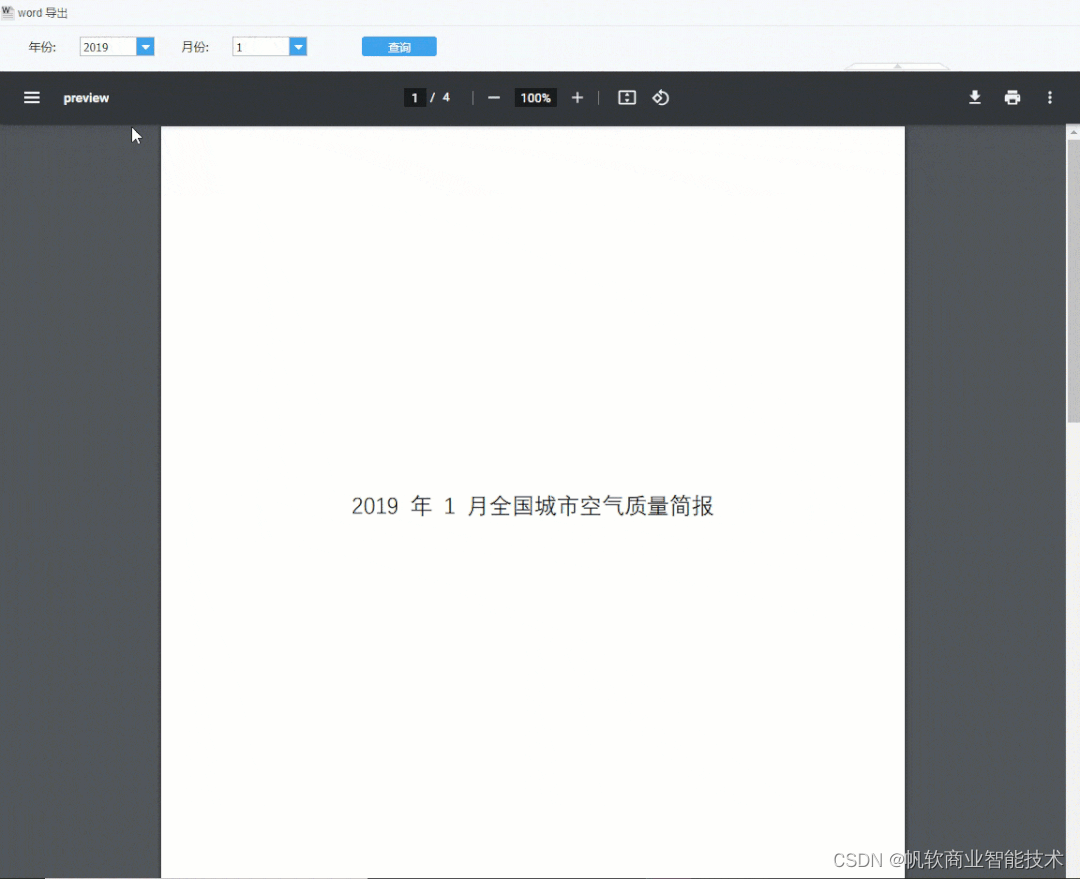The width and height of the screenshot is (1080, 879).
Task: Click the 查询 button
Action: 399,47
